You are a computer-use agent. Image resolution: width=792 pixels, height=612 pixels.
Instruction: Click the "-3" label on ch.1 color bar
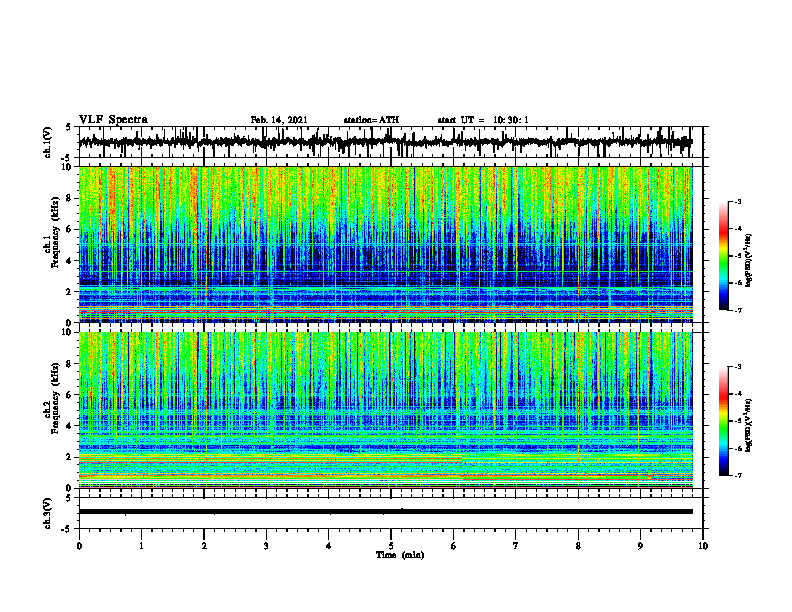point(738,201)
